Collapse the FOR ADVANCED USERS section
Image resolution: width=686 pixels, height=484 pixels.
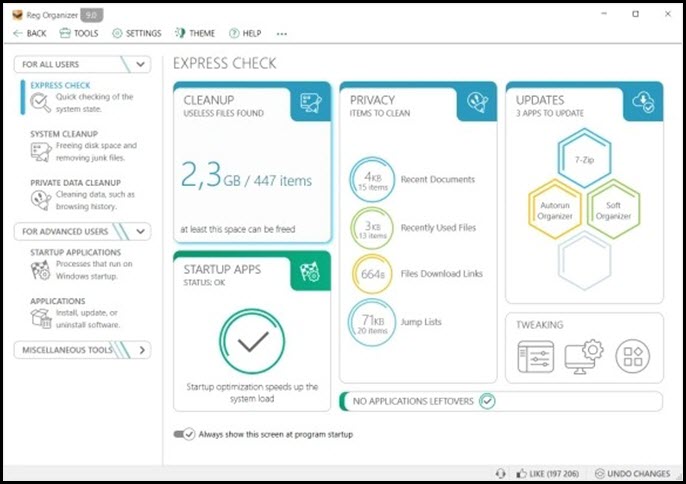coord(140,231)
